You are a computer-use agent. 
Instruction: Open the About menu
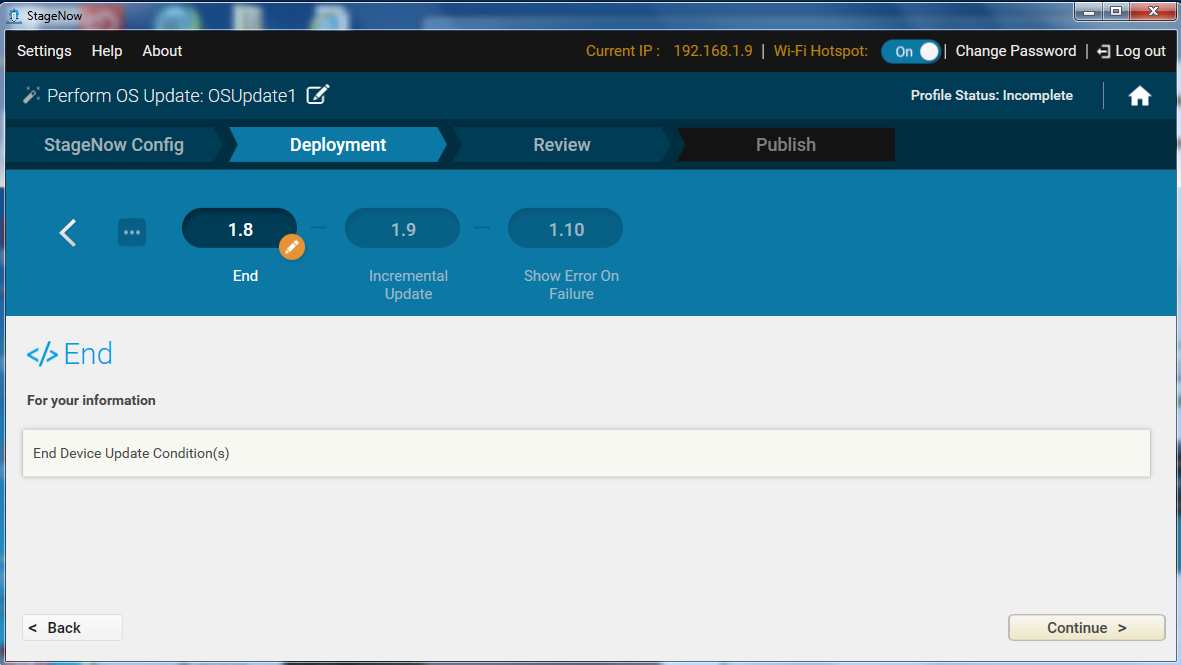[162, 51]
